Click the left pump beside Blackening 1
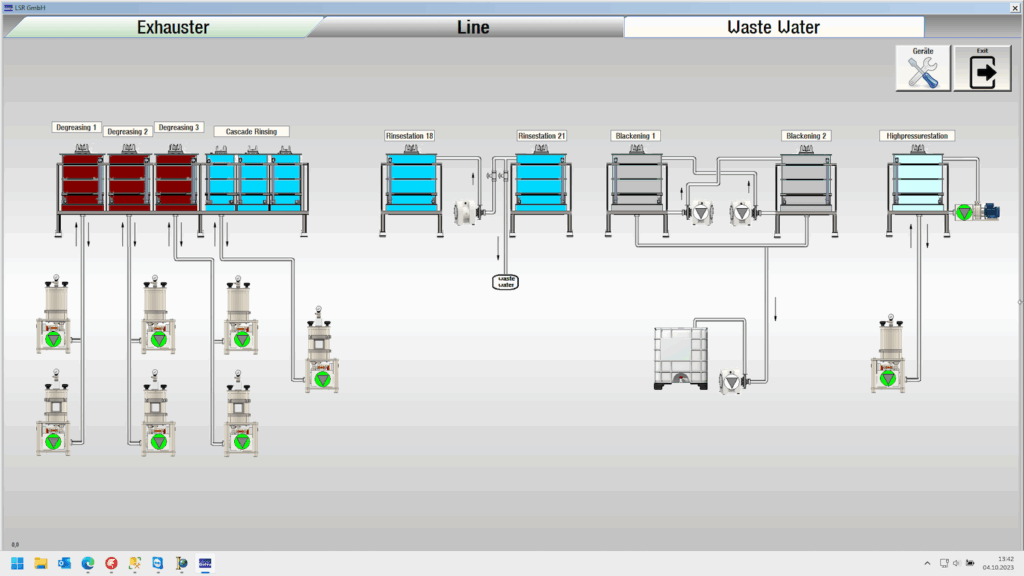Image resolution: width=1024 pixels, height=576 pixels. pos(698,213)
